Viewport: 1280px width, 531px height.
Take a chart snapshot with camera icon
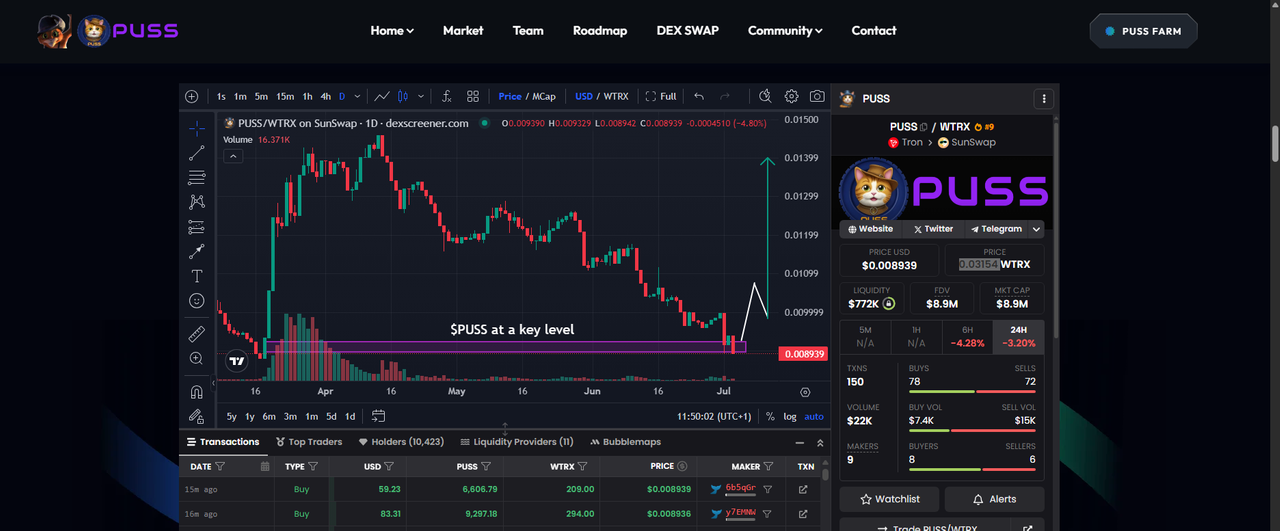tap(817, 96)
